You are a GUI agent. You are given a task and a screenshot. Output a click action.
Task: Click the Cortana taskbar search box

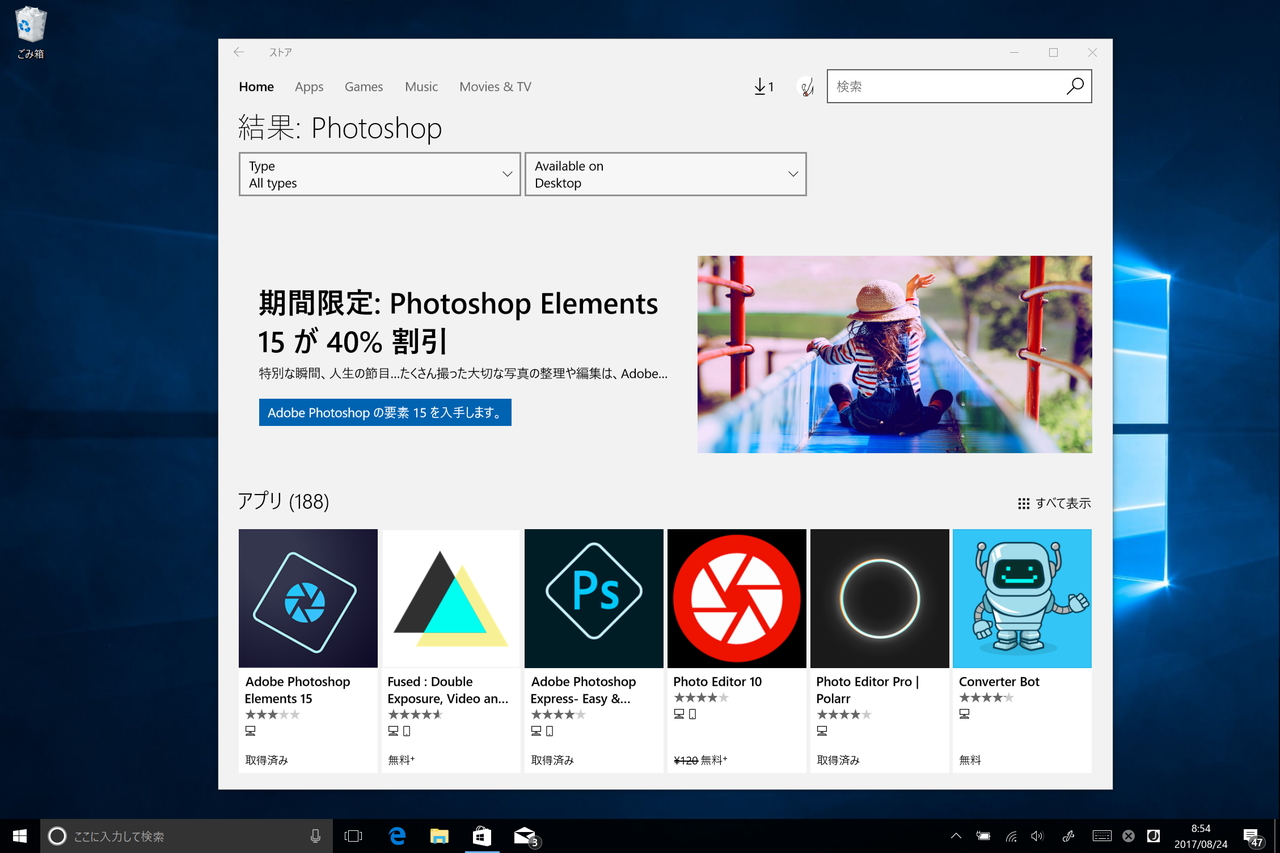tap(187, 836)
